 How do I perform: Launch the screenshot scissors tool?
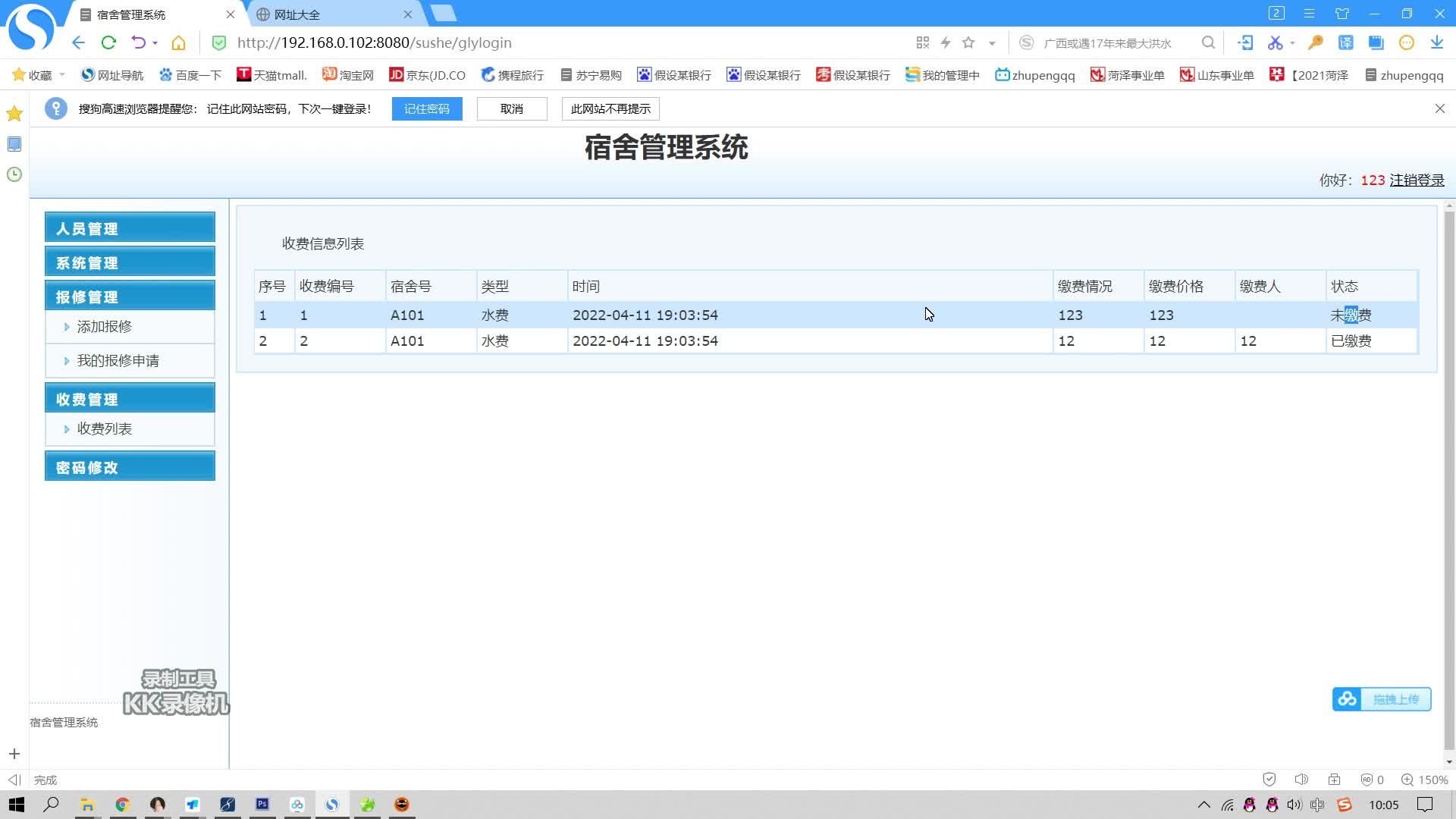tap(1274, 43)
